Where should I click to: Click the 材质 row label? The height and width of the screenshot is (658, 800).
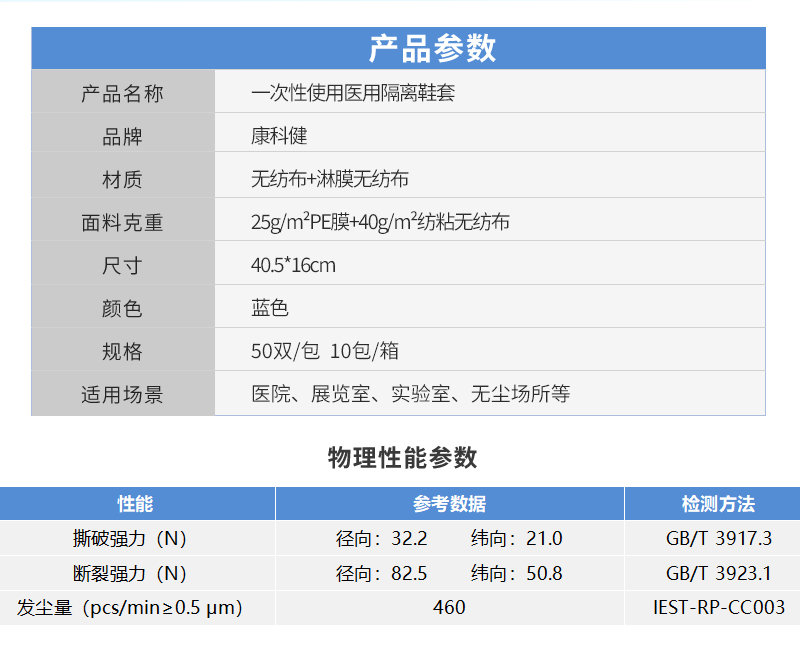coord(122,179)
